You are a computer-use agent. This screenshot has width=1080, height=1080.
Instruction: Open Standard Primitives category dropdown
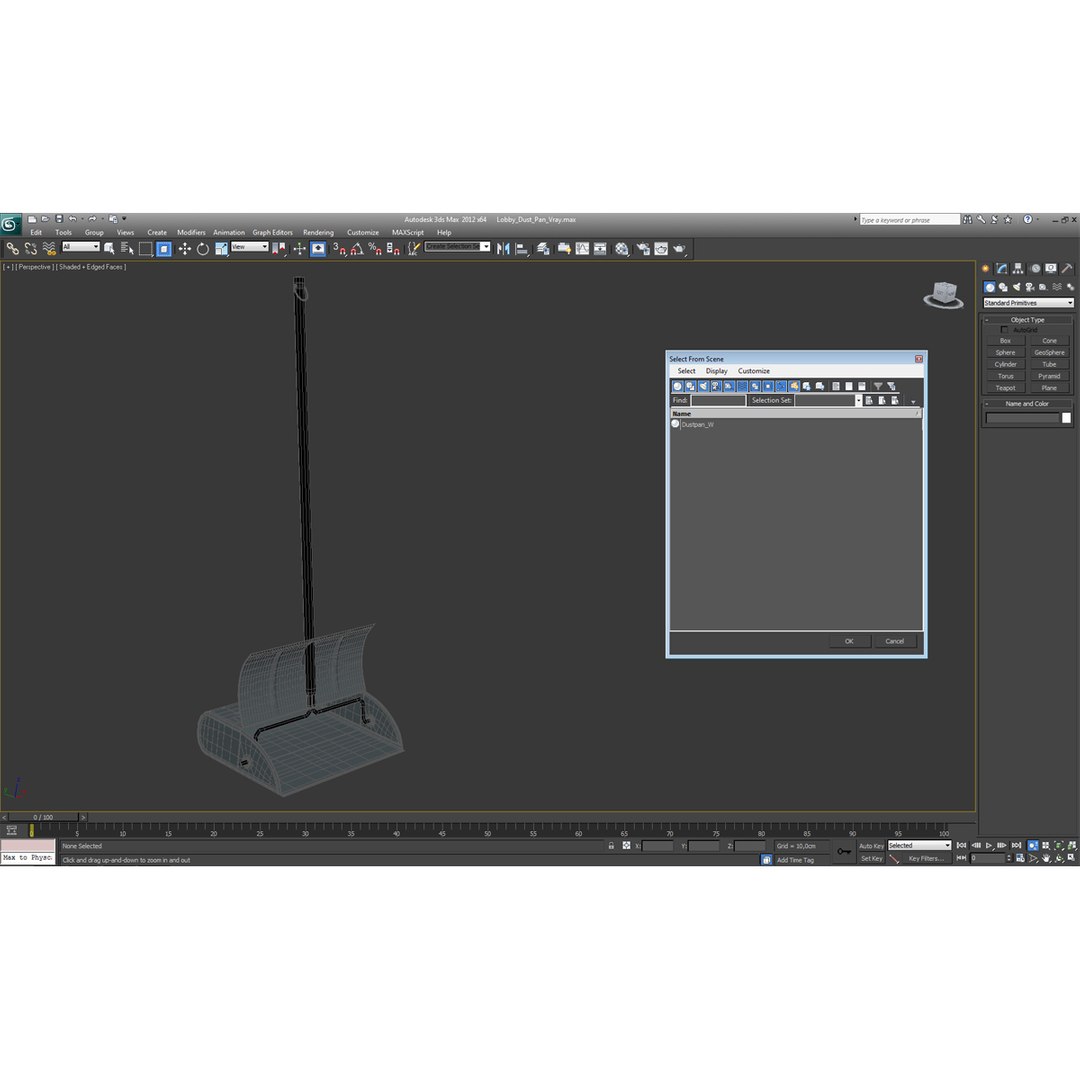coord(1028,303)
